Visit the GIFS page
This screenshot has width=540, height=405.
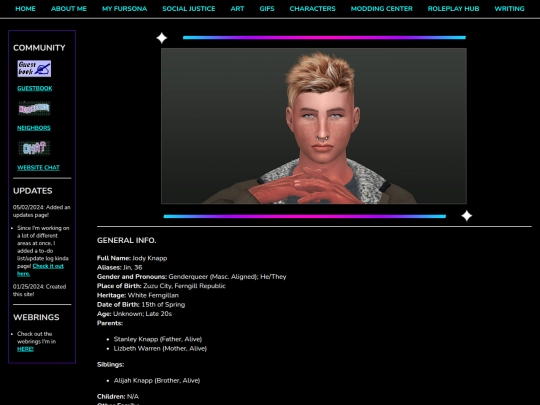point(267,9)
